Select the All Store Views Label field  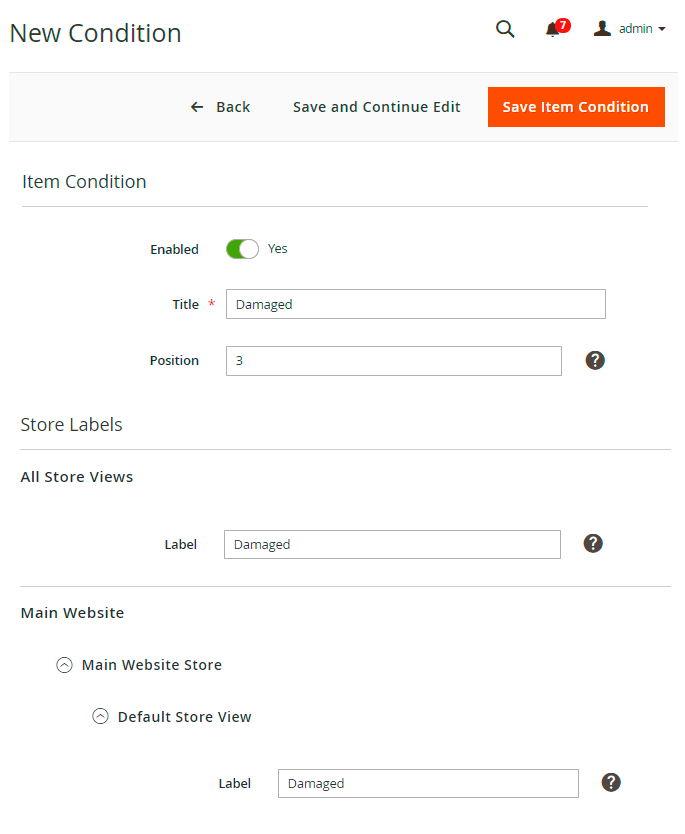pyautogui.click(x=392, y=544)
